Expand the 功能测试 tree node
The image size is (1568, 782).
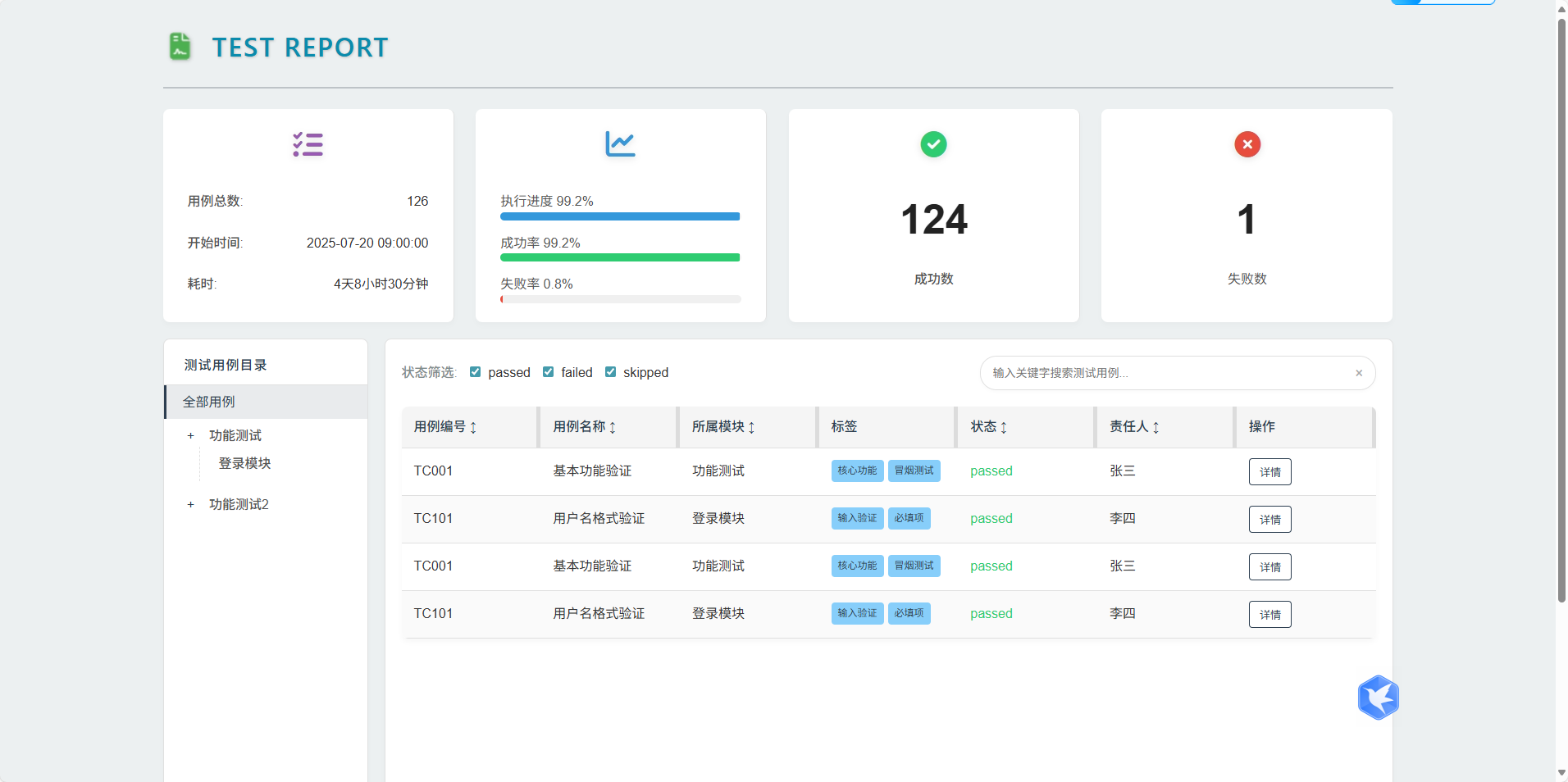click(x=190, y=435)
